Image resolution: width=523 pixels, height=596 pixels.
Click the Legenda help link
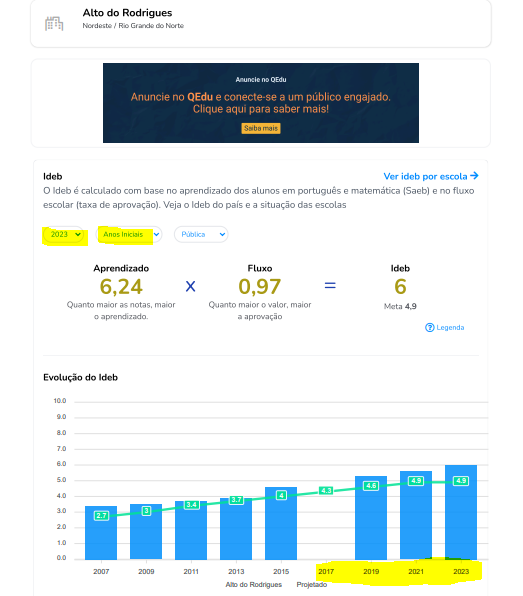click(445, 328)
